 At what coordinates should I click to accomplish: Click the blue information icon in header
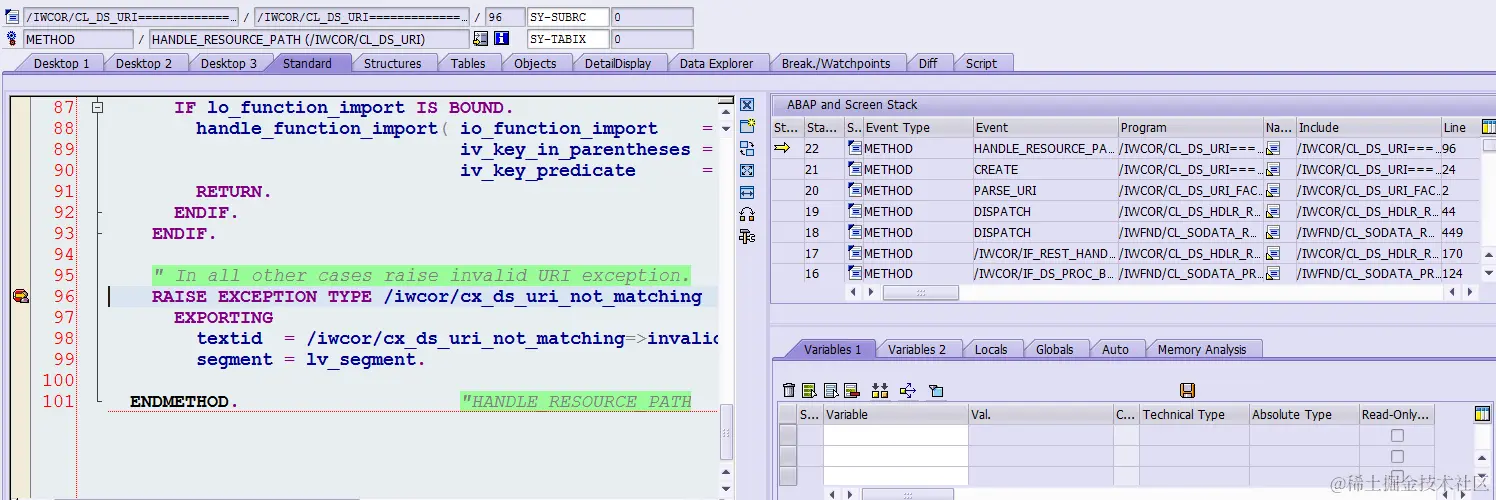[x=502, y=38]
